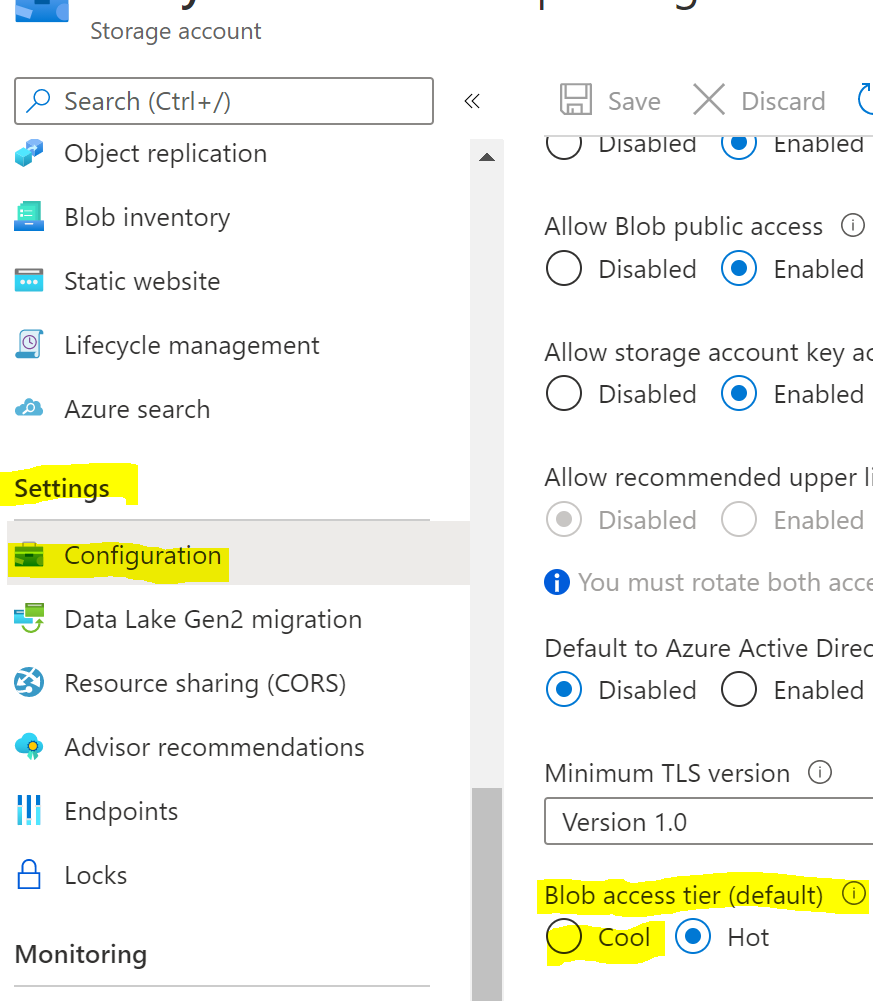Collapse the sidebar with double chevron

coord(472,101)
